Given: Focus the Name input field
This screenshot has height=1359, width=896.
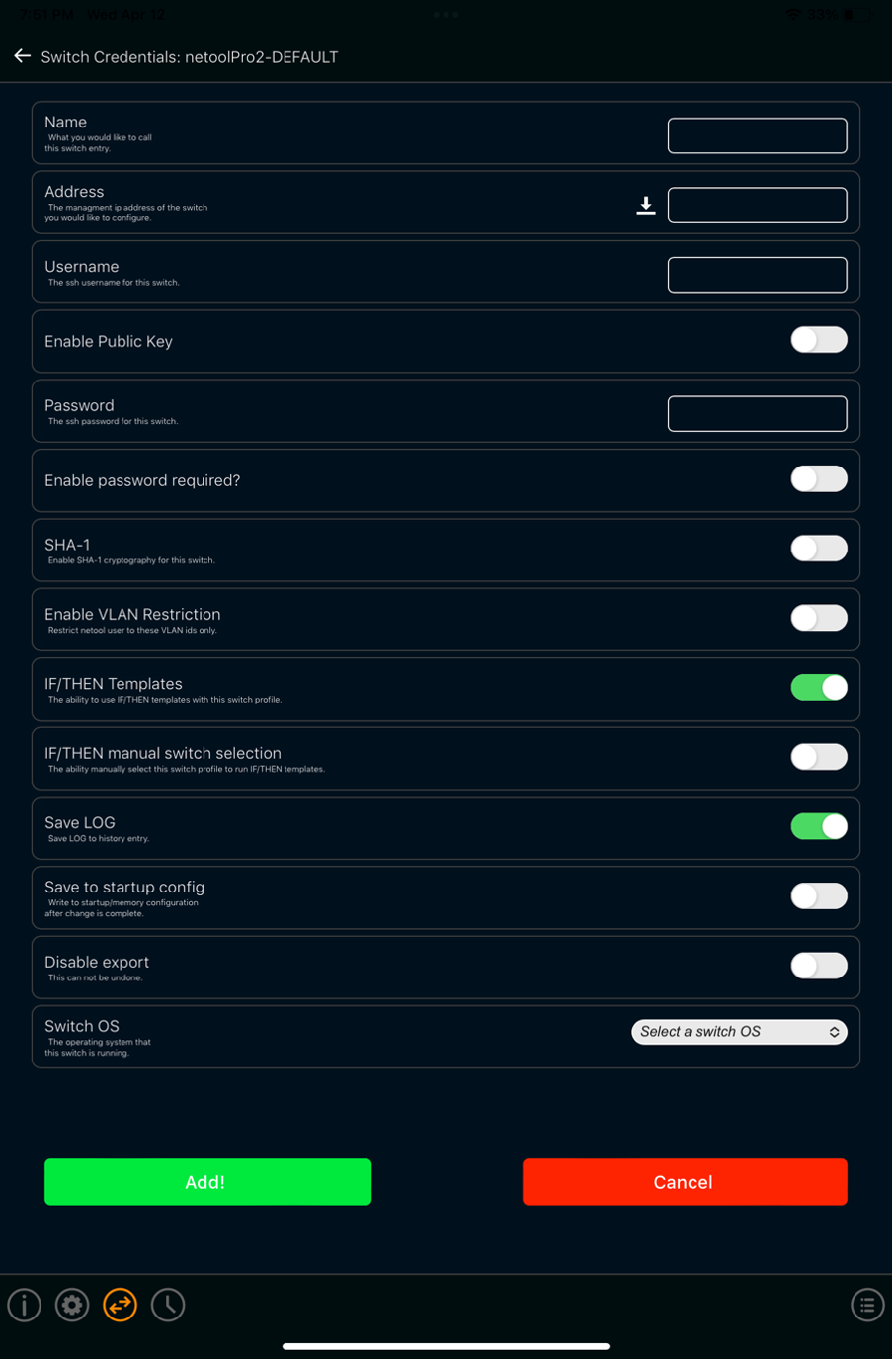Looking at the screenshot, I should point(757,135).
